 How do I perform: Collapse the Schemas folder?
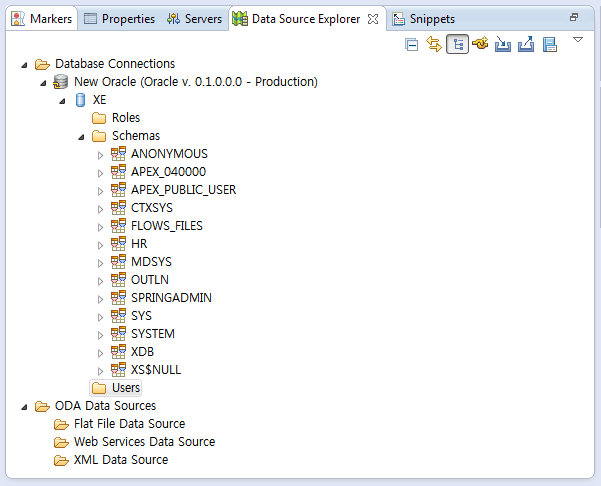pyautogui.click(x=81, y=137)
